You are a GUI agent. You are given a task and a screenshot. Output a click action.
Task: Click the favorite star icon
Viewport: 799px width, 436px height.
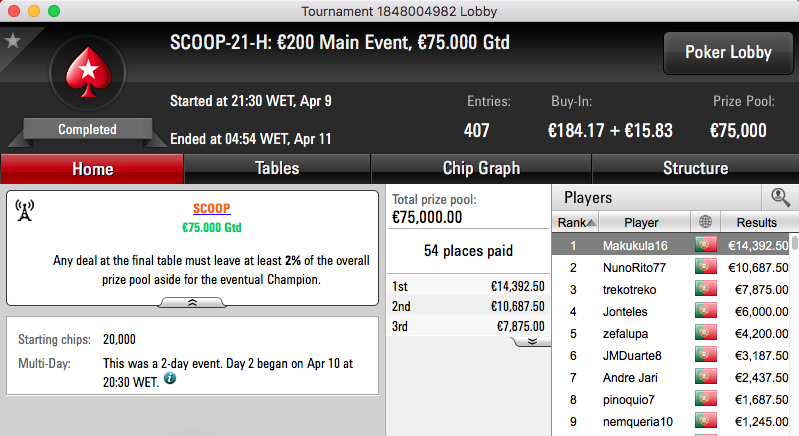[13, 40]
